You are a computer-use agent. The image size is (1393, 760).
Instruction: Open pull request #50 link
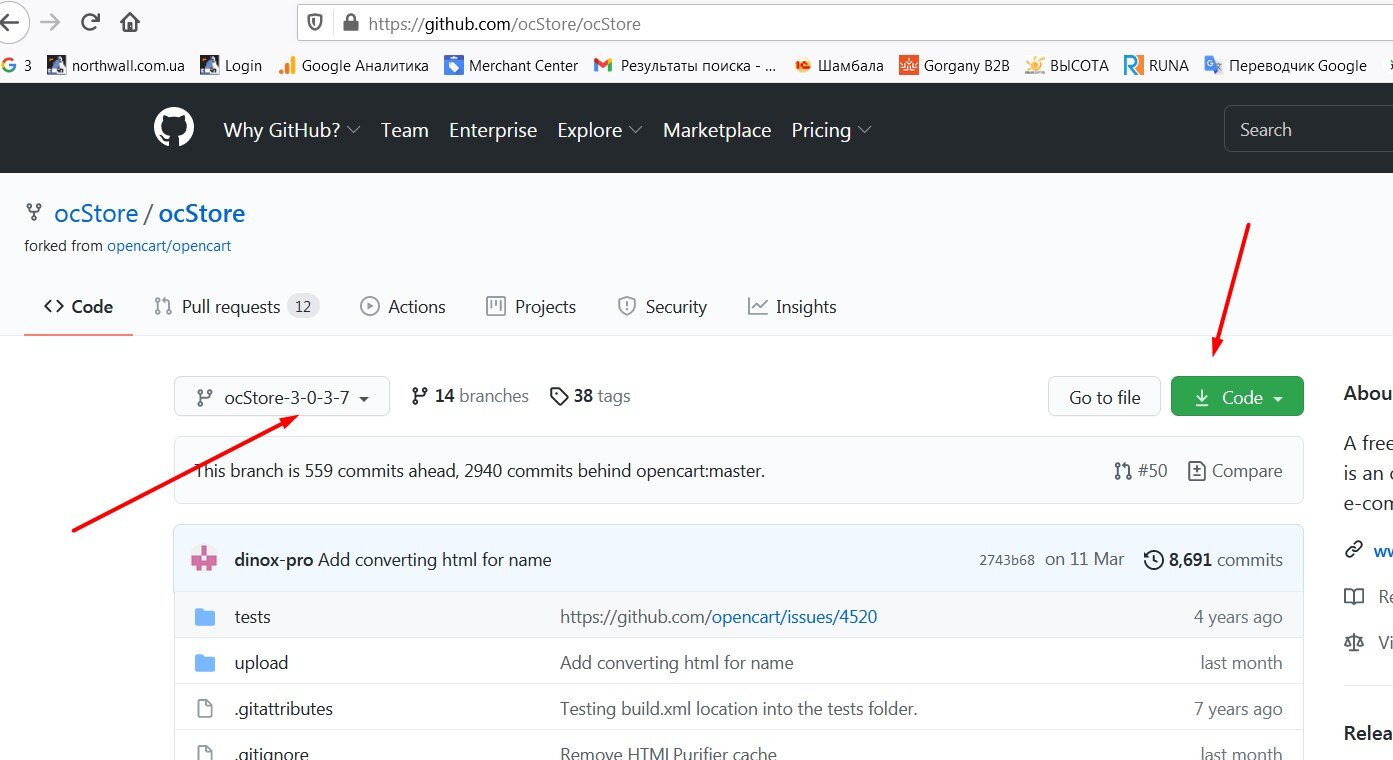click(x=1140, y=471)
